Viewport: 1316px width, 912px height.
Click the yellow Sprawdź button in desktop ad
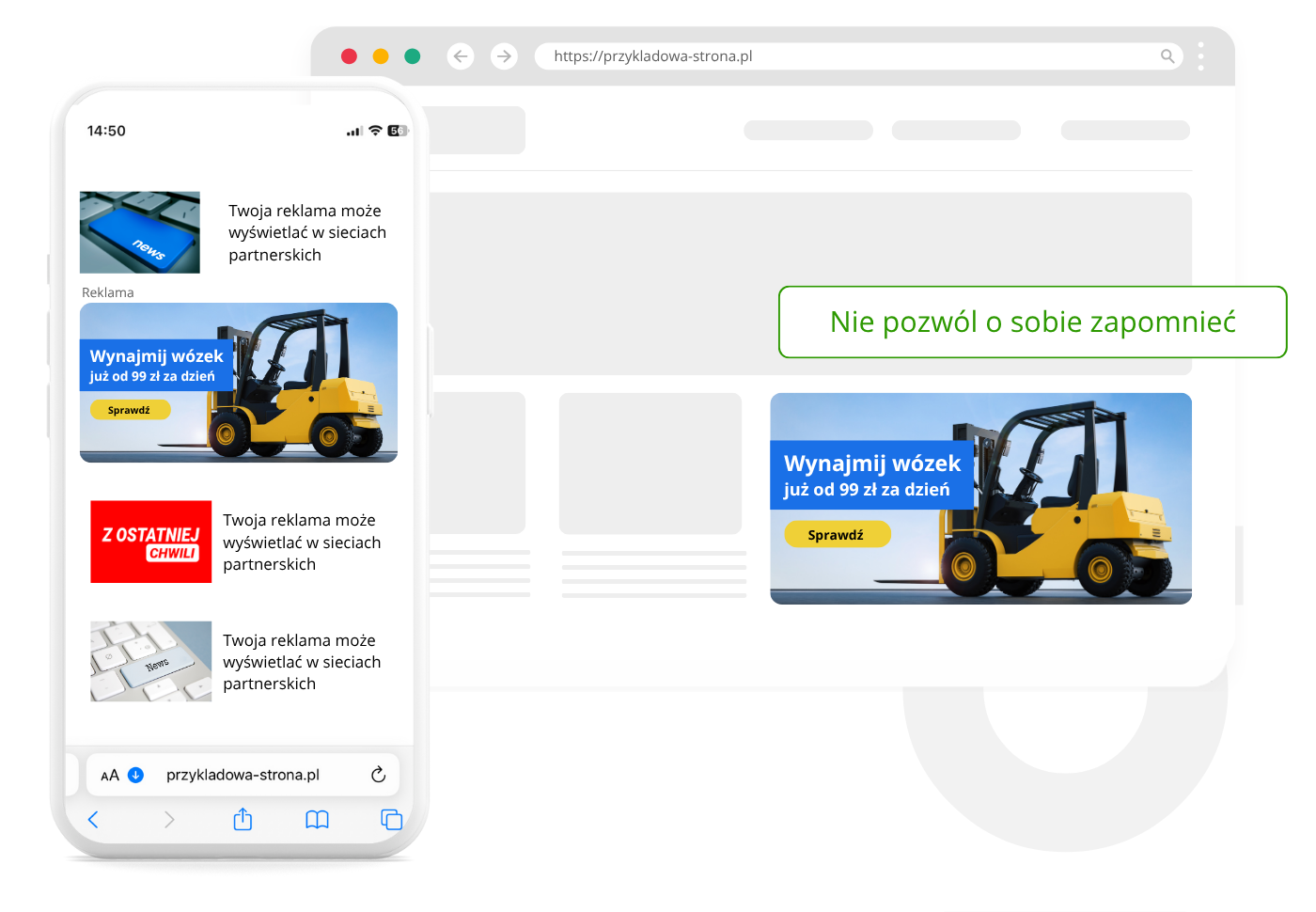[x=837, y=534]
